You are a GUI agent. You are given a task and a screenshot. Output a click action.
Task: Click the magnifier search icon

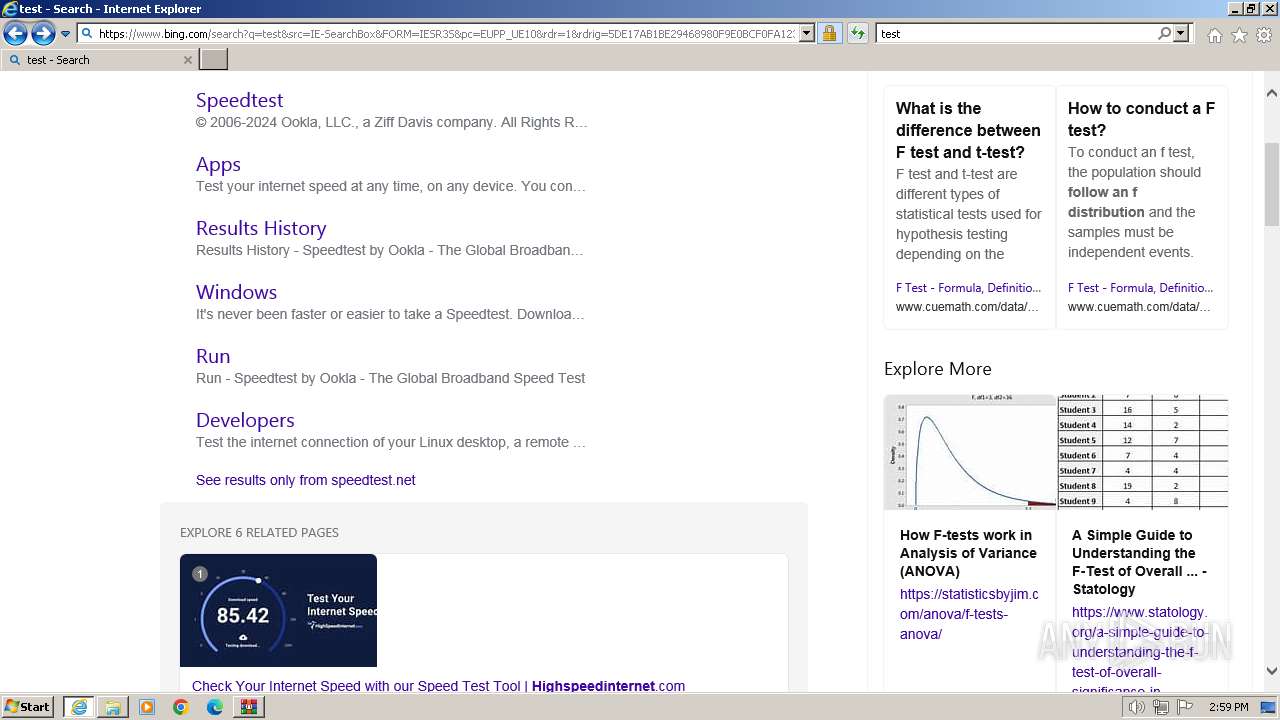1164,34
